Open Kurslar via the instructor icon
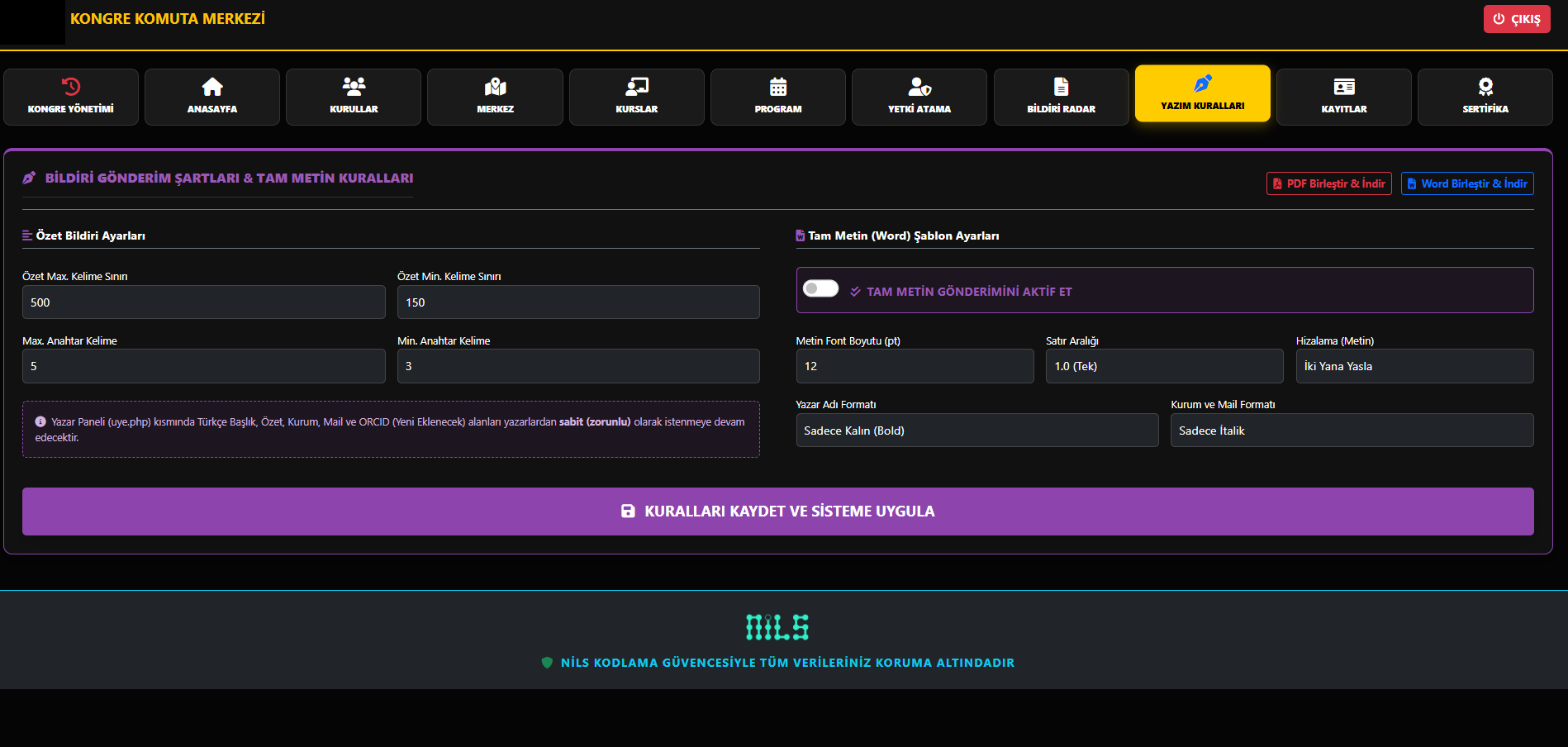This screenshot has width=1568, height=747. (x=636, y=87)
